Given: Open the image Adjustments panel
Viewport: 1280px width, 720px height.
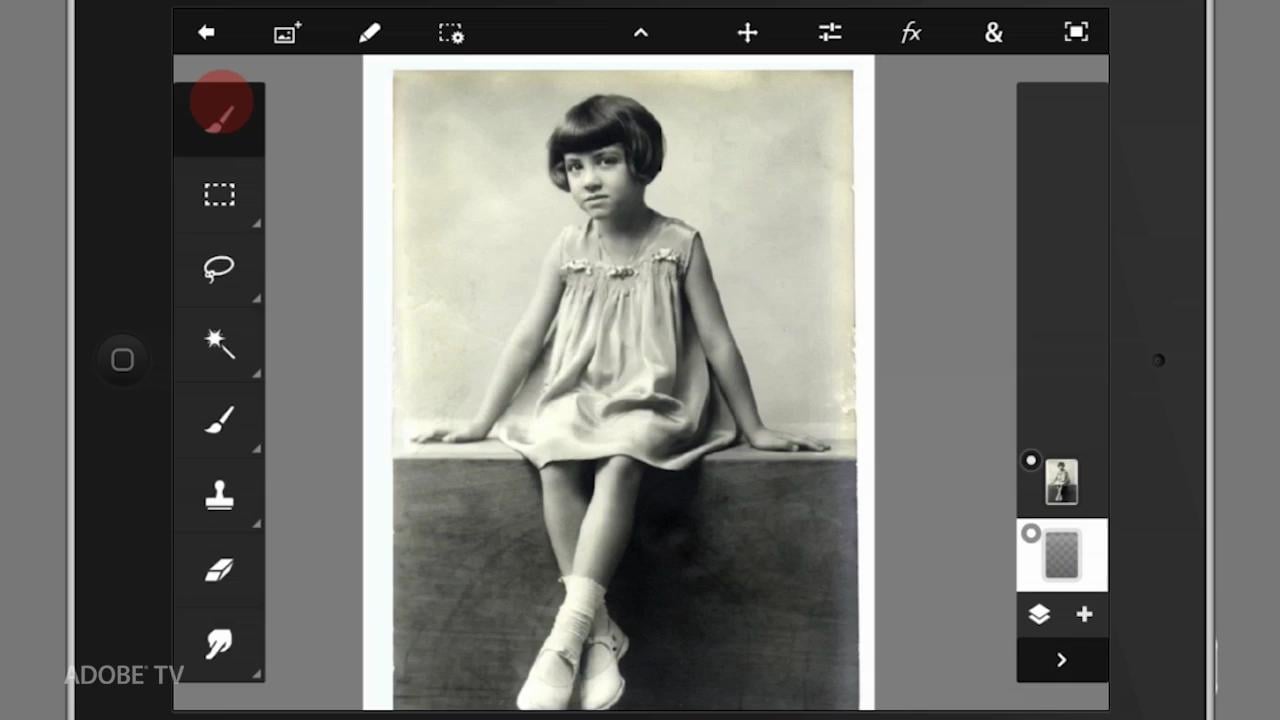Looking at the screenshot, I should coord(829,33).
